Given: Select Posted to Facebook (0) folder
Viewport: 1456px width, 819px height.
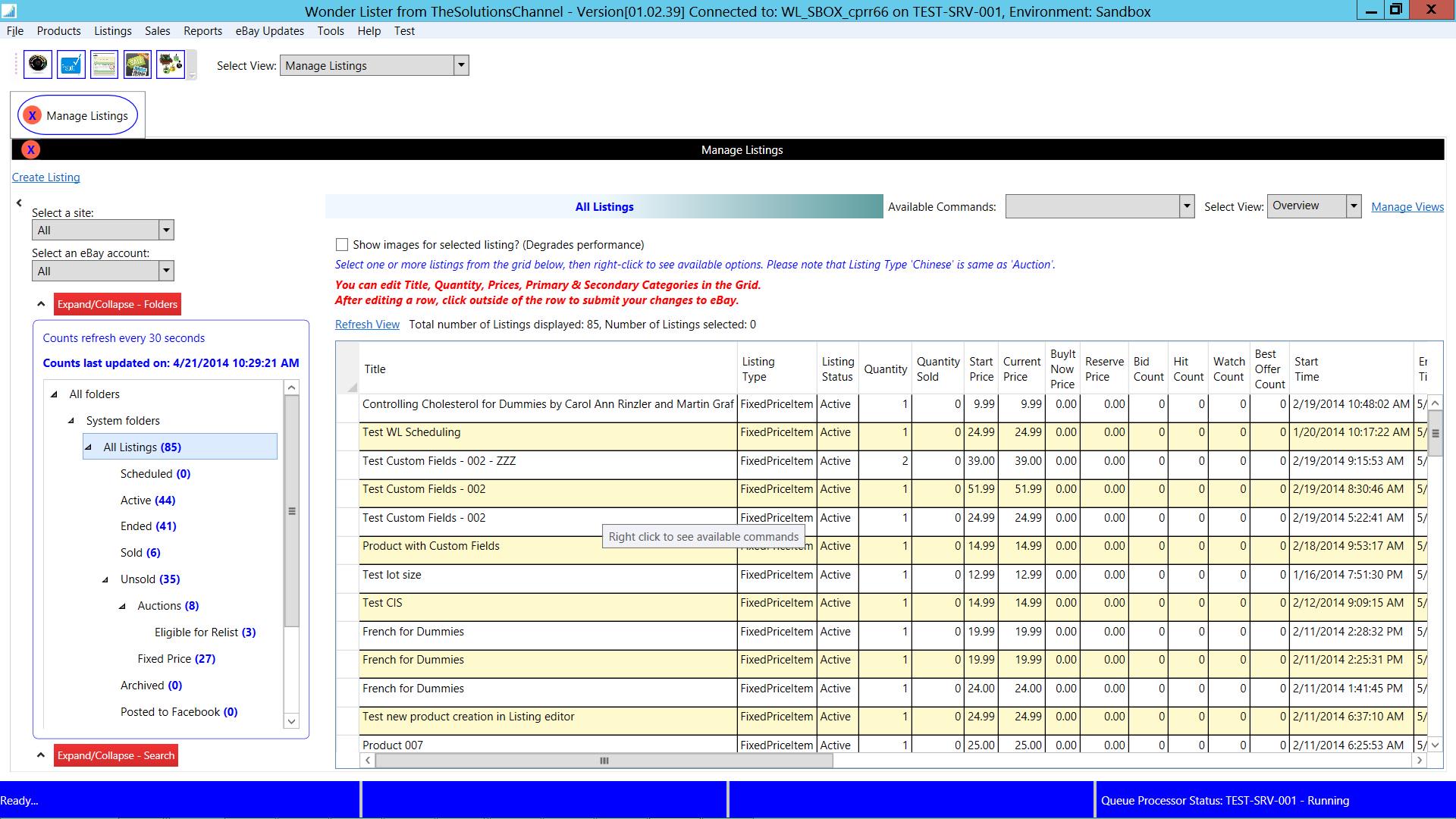Looking at the screenshot, I should (179, 712).
